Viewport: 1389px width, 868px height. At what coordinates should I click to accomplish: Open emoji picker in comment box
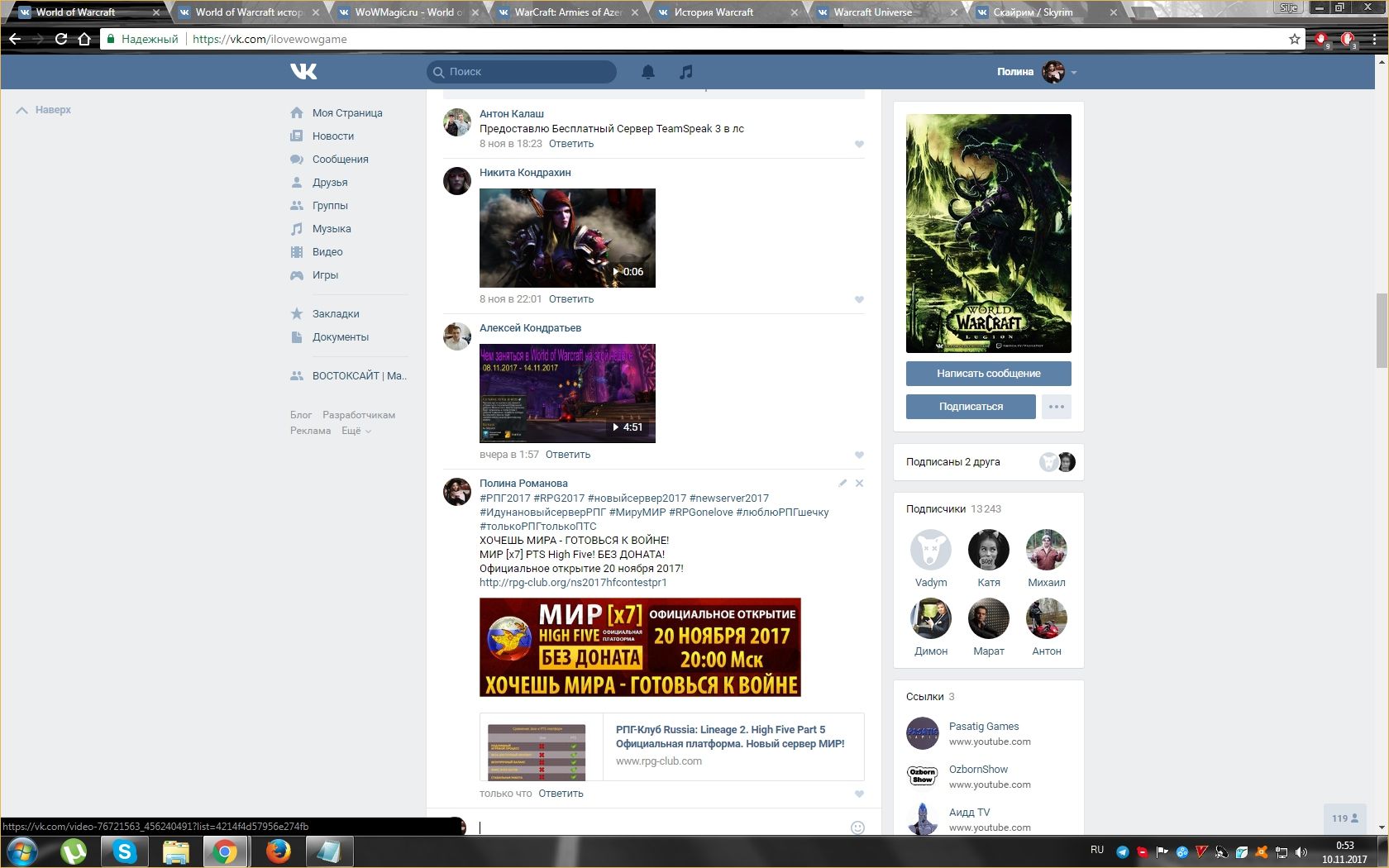[857, 827]
